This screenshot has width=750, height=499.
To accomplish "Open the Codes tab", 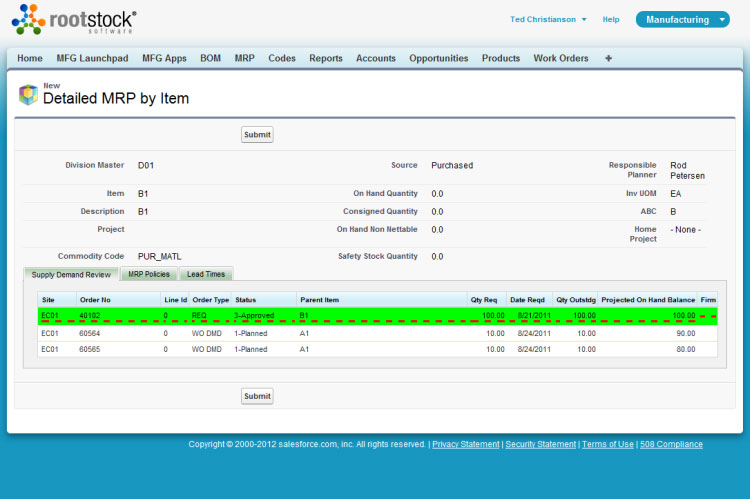I will 282,58.
